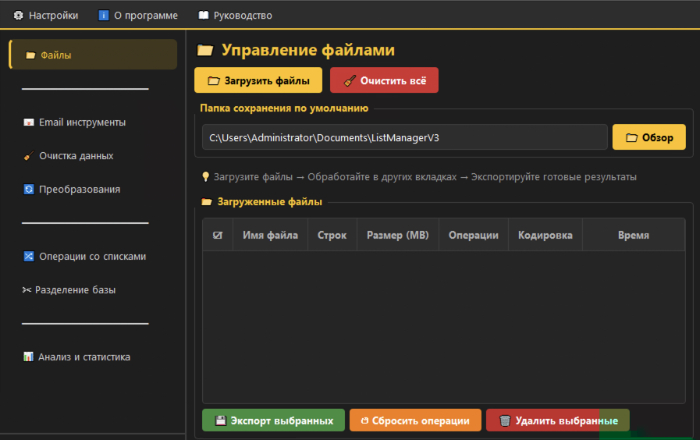The image size is (700, 440).
Task: Click the Обзор browse folder button
Action: point(649,137)
